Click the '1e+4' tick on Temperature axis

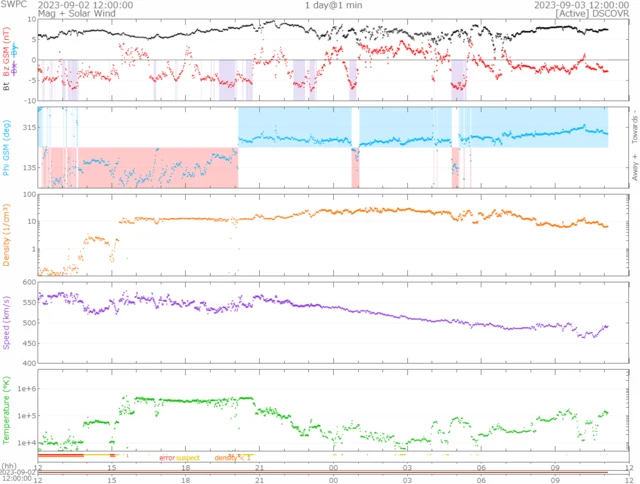[27, 442]
